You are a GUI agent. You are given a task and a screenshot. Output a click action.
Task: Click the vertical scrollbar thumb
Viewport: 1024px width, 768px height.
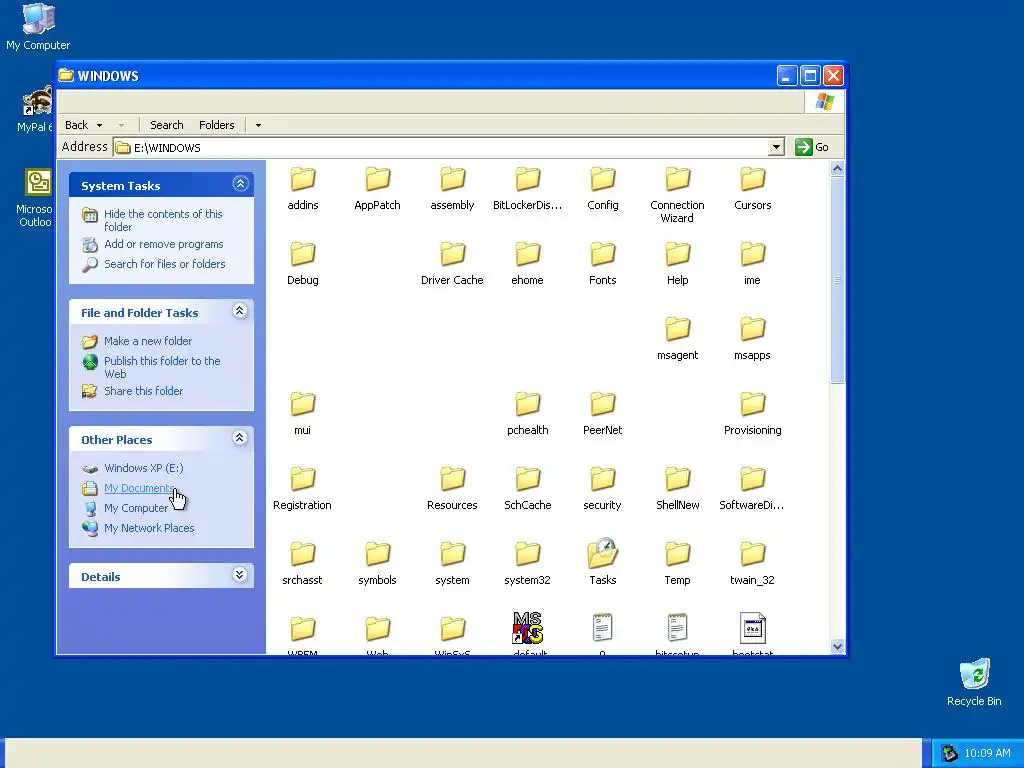[837, 280]
